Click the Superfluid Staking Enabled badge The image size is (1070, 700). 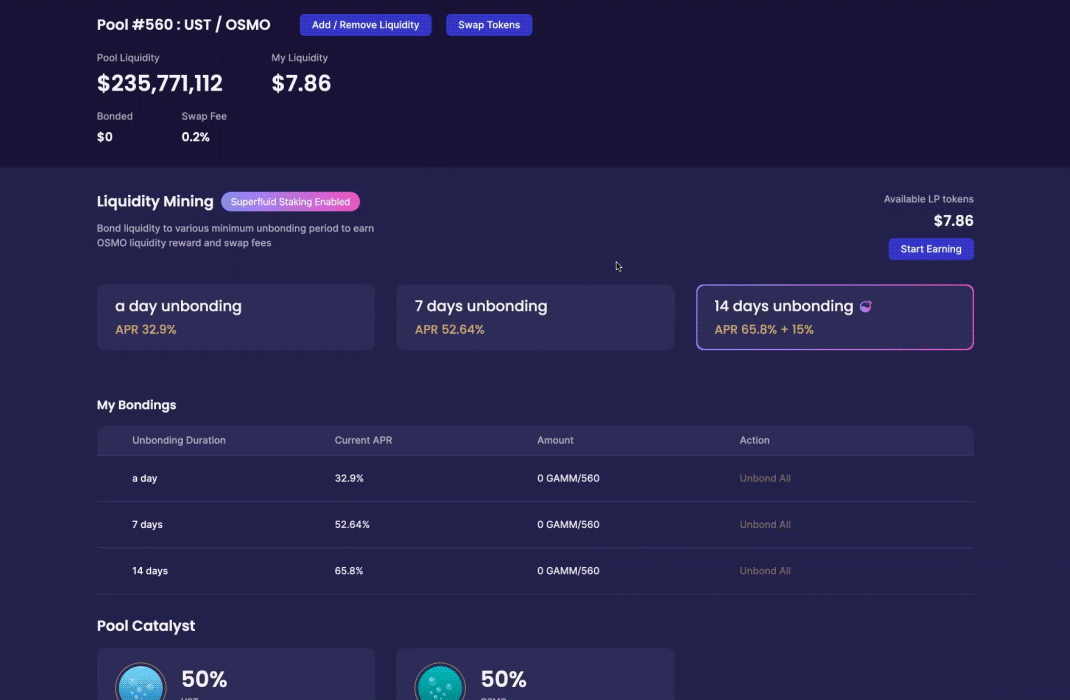coord(290,202)
